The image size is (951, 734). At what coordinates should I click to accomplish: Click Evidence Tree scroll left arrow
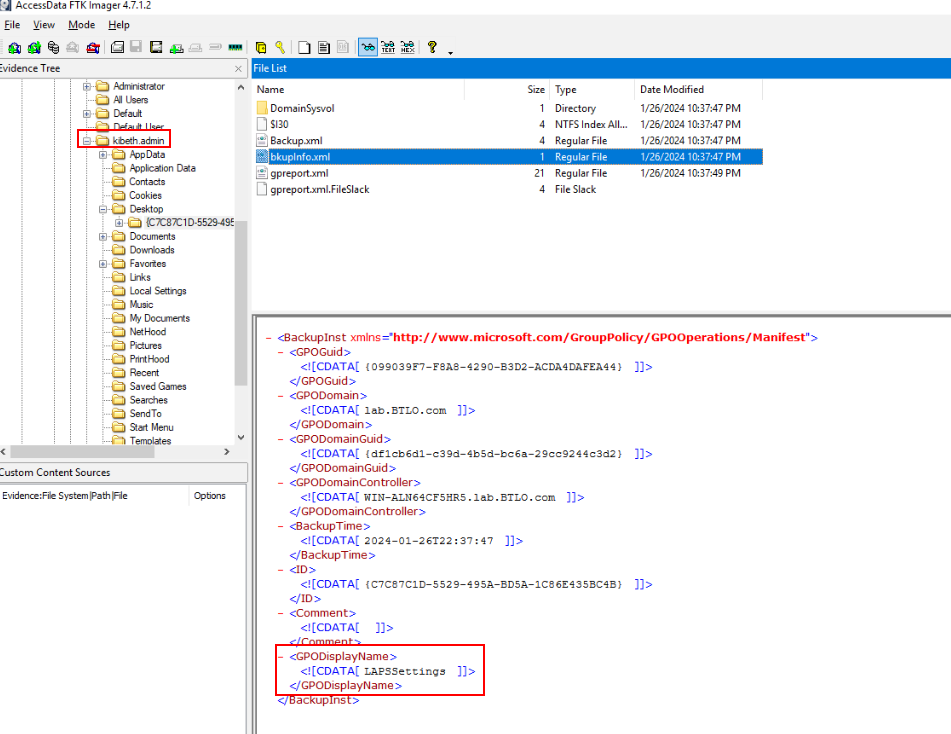(4, 452)
